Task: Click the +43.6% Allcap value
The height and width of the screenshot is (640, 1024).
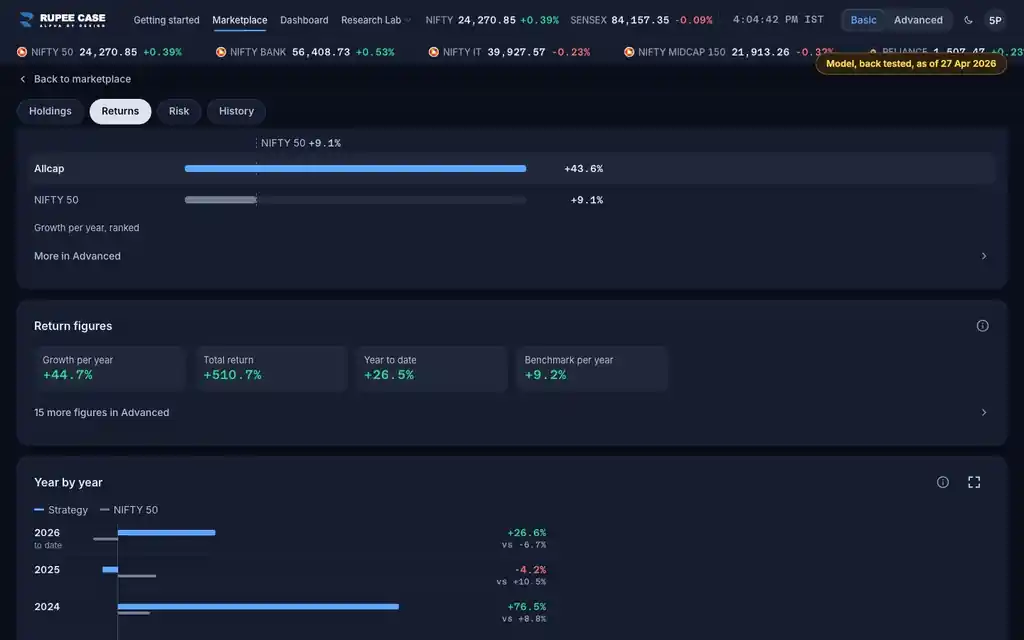Action: click(583, 168)
